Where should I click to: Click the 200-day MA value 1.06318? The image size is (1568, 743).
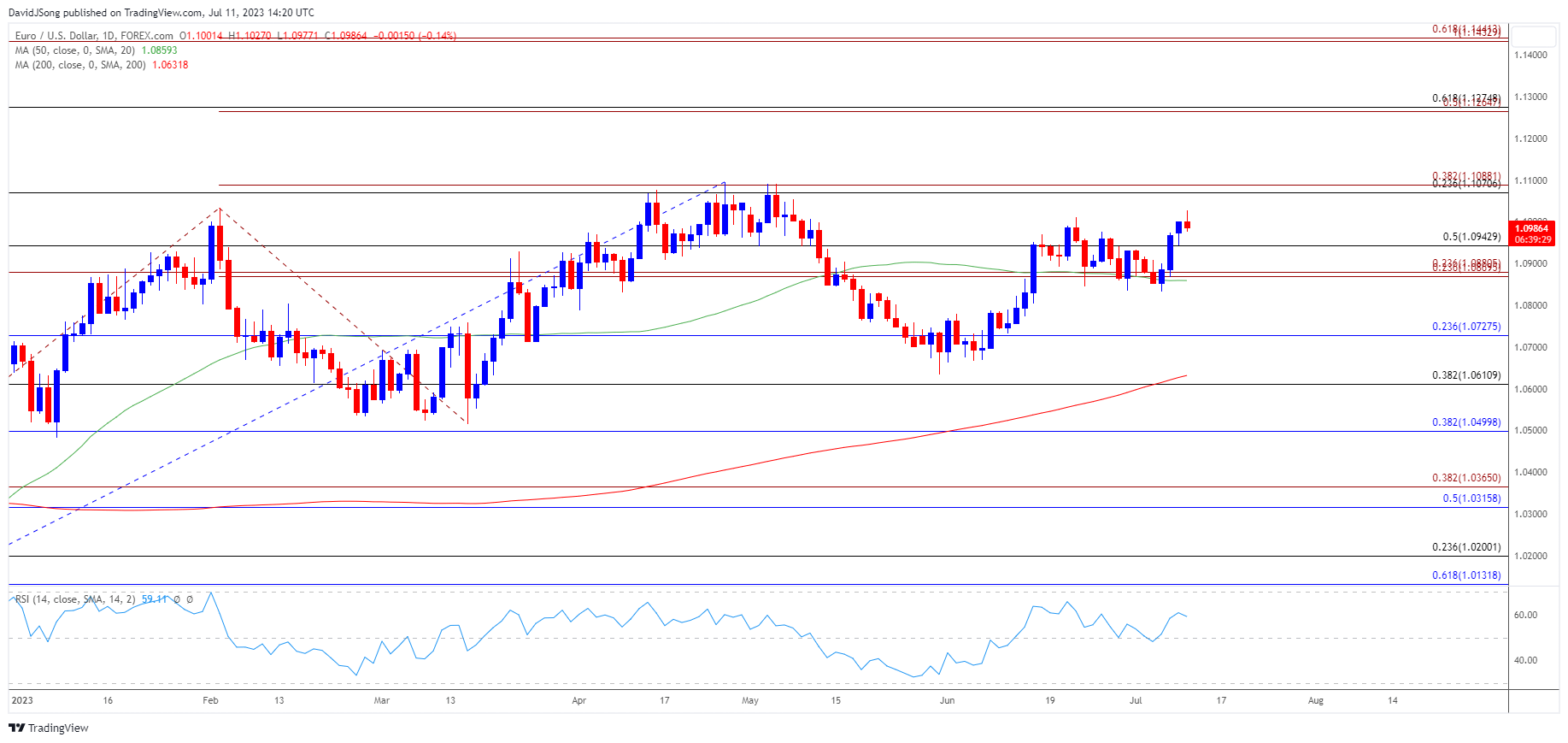(170, 65)
